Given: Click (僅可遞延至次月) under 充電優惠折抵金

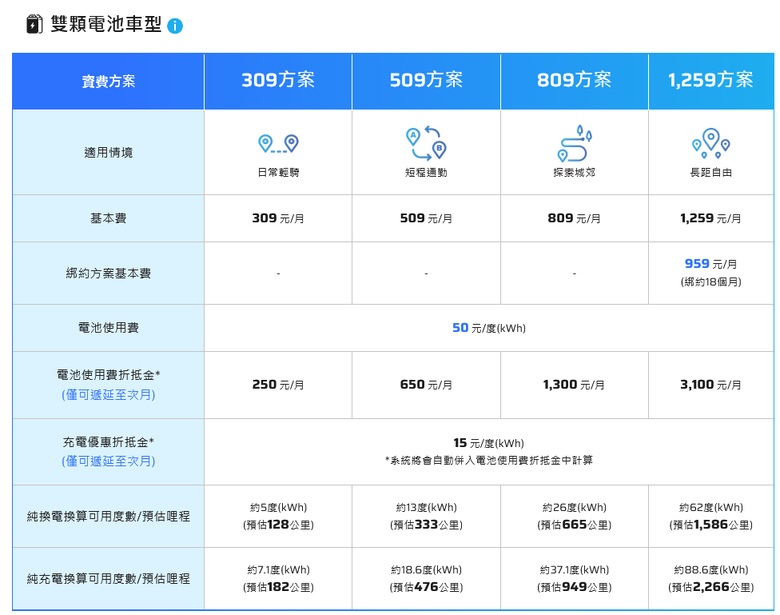Looking at the screenshot, I should point(108,461).
